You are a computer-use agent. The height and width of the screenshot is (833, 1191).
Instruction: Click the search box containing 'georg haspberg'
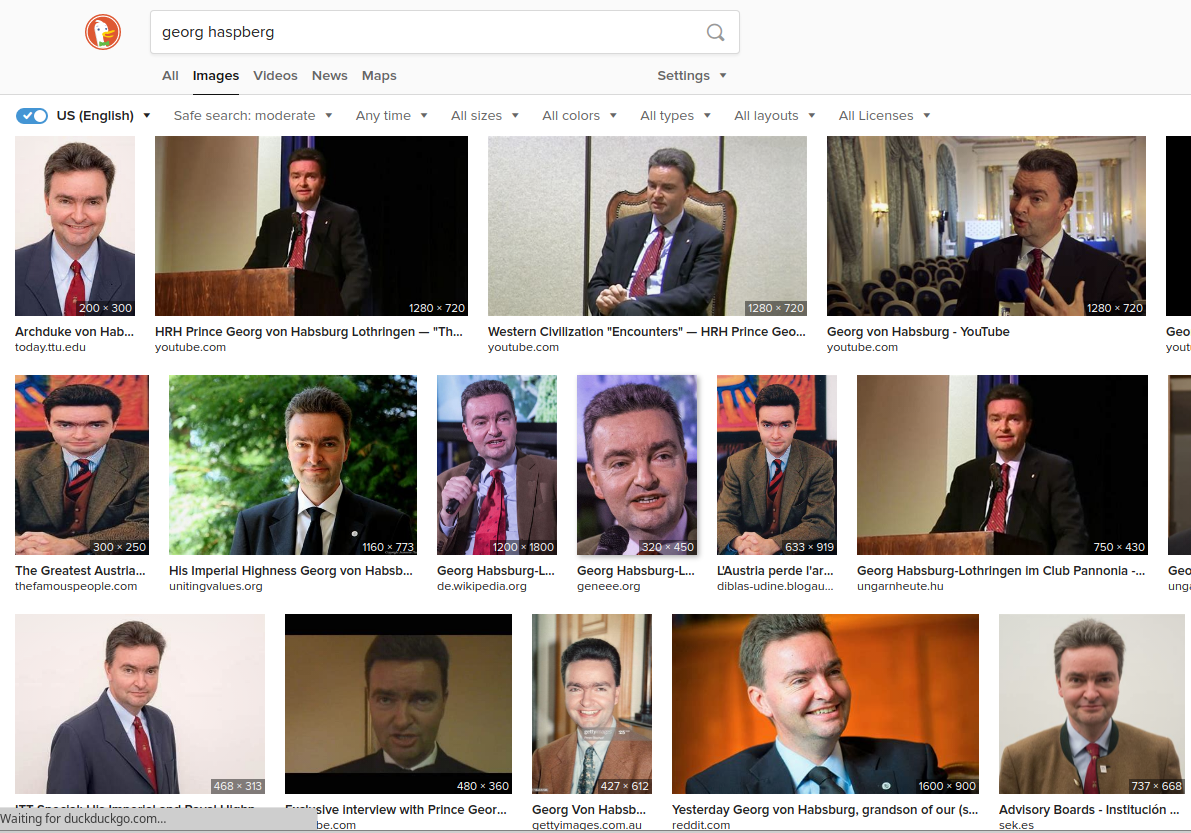(444, 32)
